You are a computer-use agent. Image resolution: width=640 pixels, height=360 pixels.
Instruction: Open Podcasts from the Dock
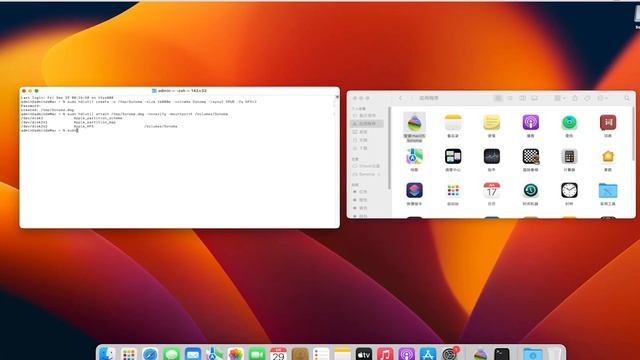(407, 354)
